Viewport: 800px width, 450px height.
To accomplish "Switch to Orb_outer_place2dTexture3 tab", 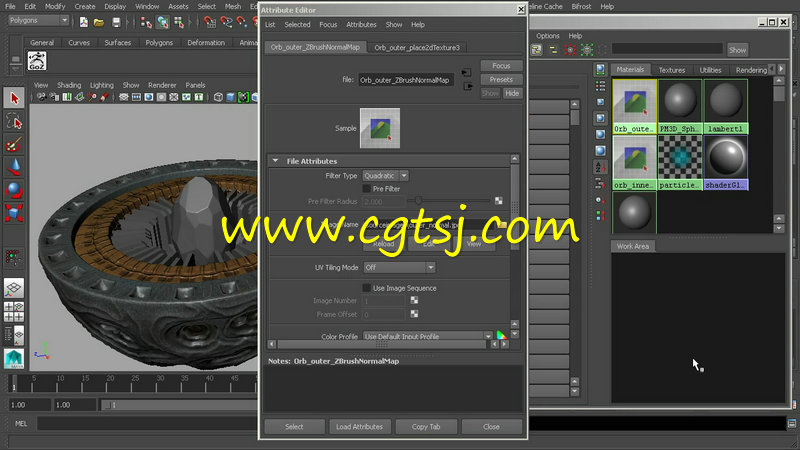I will (417, 47).
